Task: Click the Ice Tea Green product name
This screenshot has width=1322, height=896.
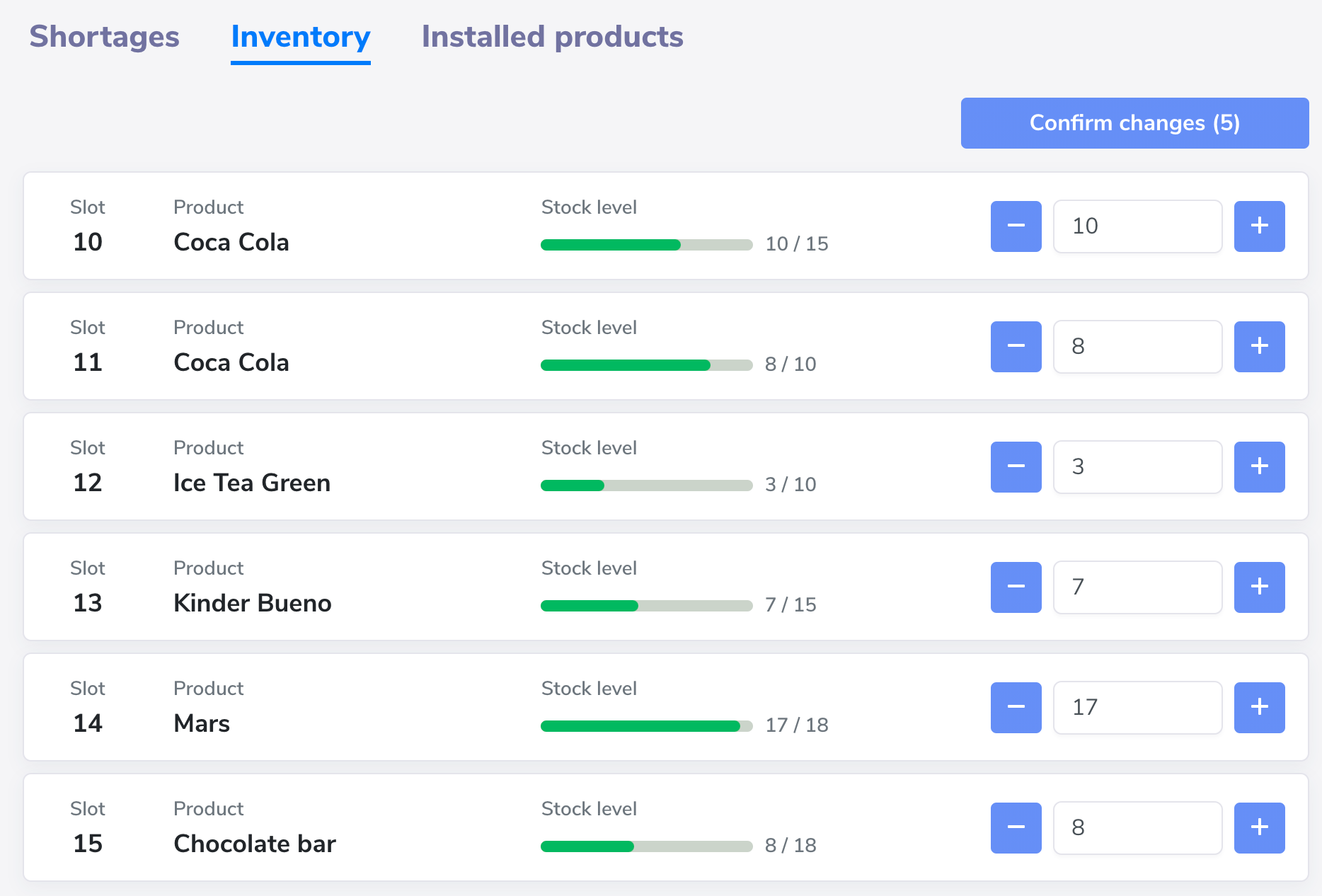Action: (252, 483)
